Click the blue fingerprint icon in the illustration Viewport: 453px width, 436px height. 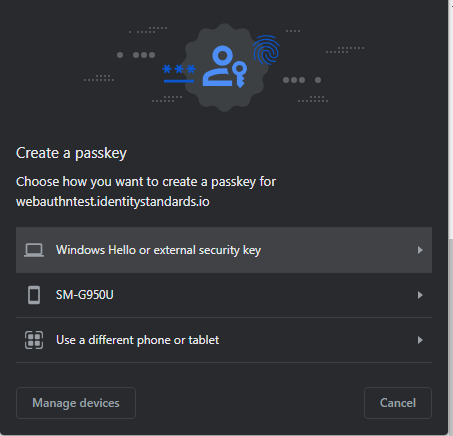click(x=266, y=50)
